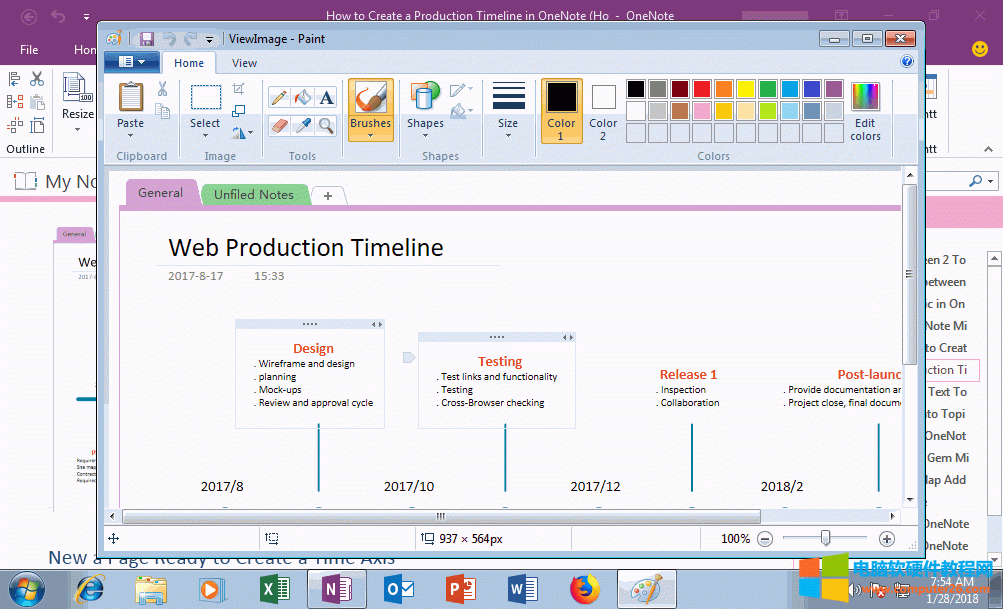Select the Magnifier tool
The image size is (1003, 609).
click(325, 124)
